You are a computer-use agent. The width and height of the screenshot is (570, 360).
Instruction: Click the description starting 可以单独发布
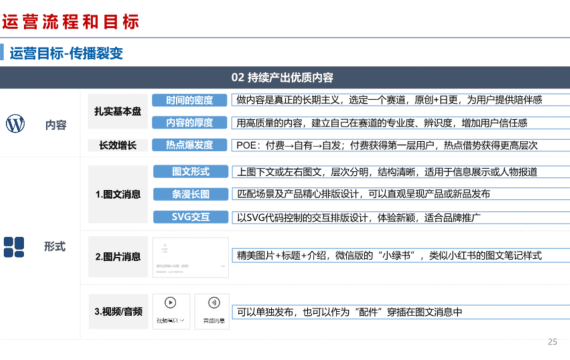401,312
